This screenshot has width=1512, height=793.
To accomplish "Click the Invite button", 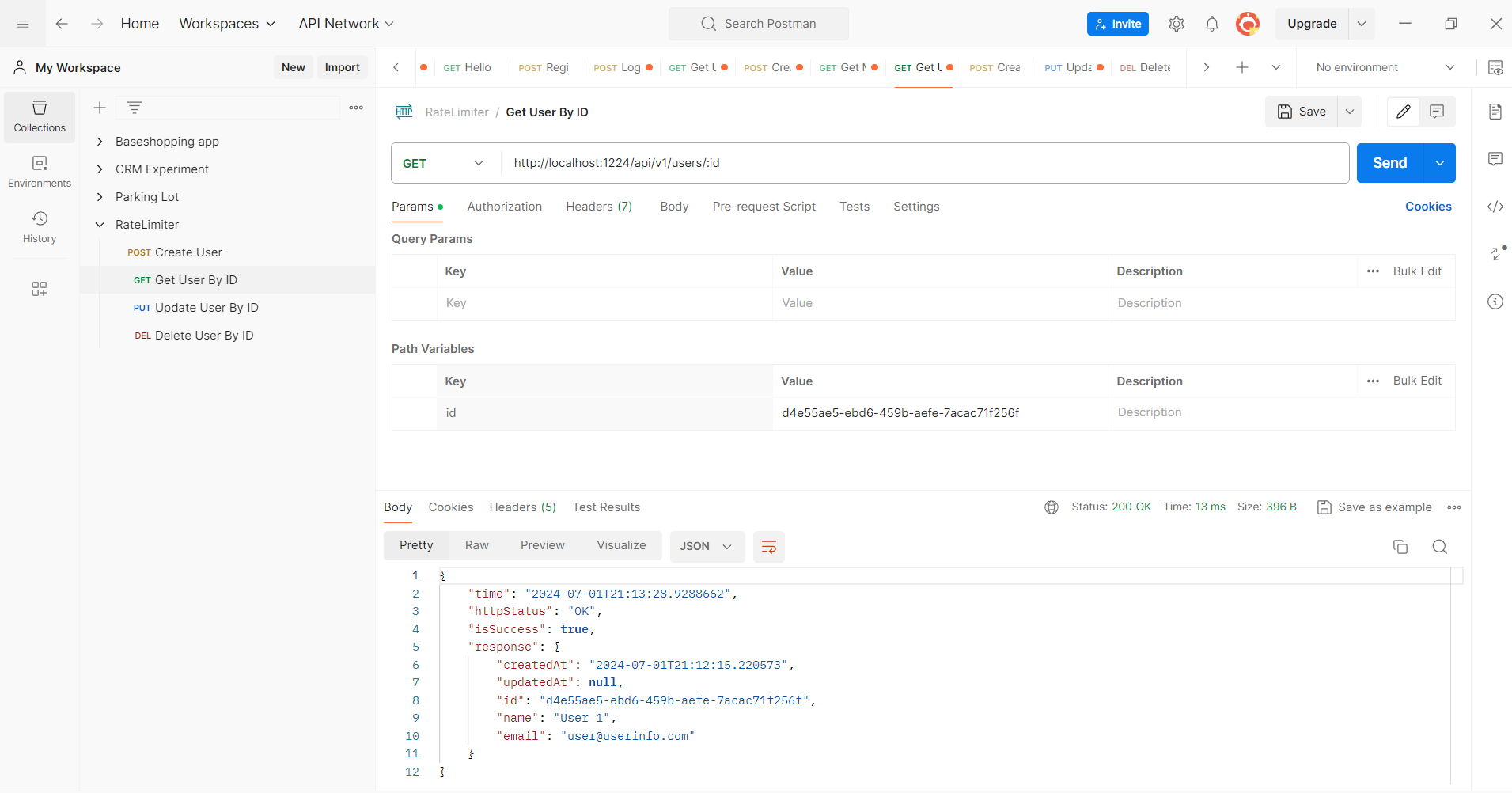I will point(1118,24).
